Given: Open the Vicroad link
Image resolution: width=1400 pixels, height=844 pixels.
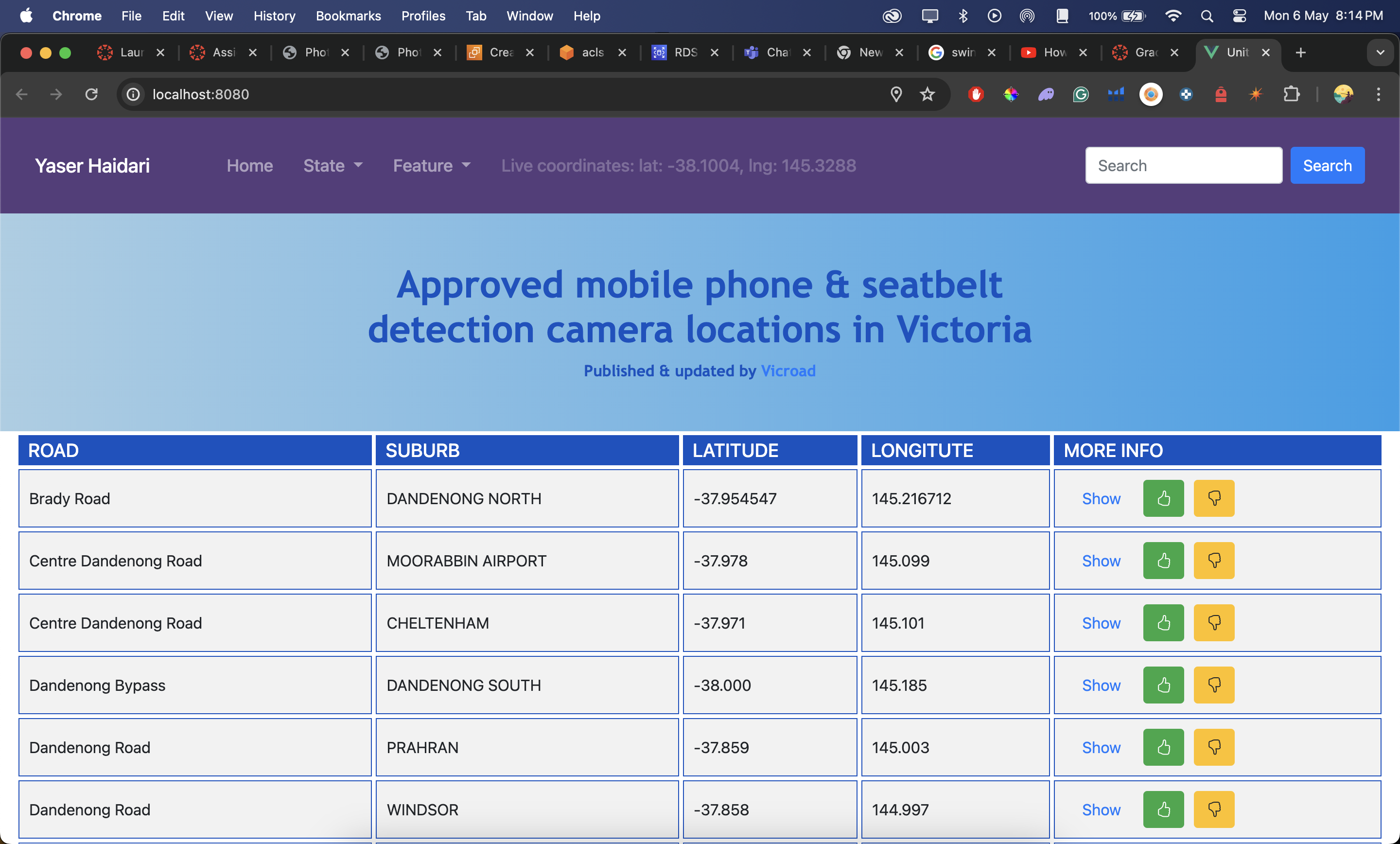Looking at the screenshot, I should pyautogui.click(x=788, y=370).
